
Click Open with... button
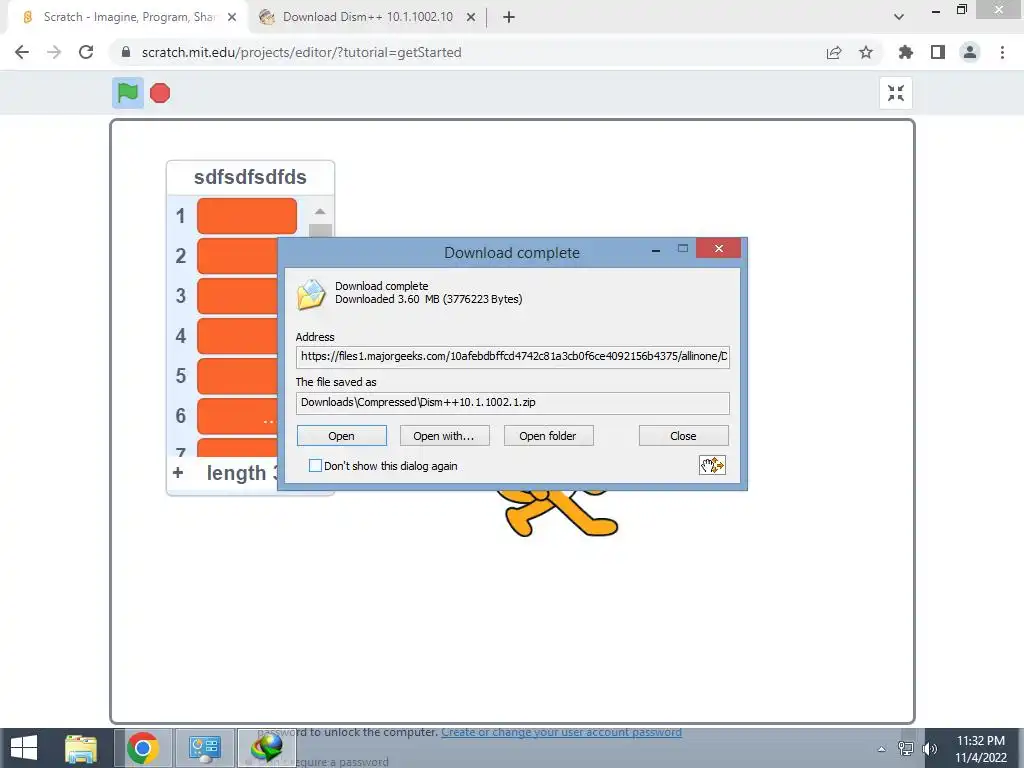click(444, 436)
